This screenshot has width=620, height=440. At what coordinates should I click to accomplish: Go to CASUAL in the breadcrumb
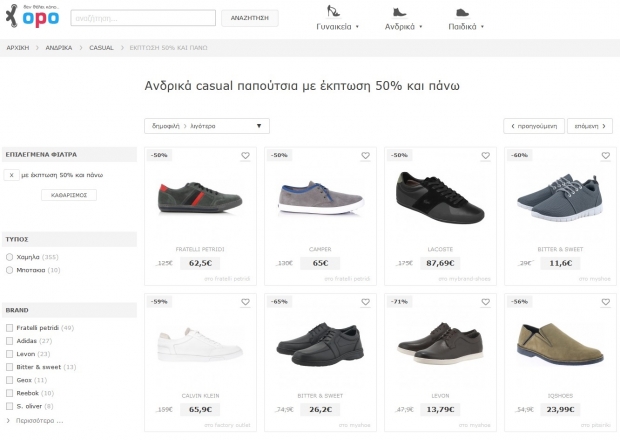click(101, 48)
